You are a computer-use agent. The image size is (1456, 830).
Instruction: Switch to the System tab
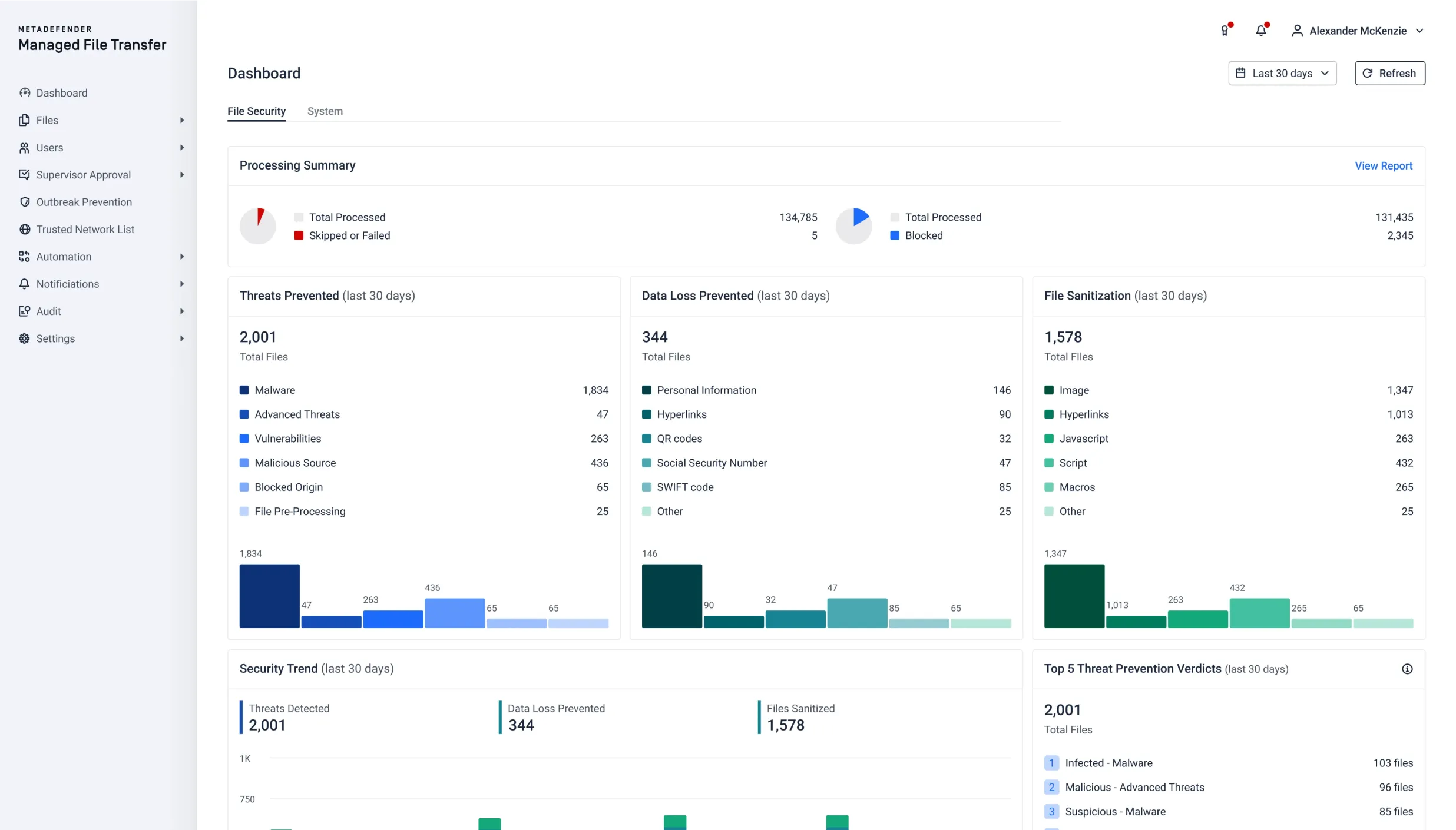pyautogui.click(x=325, y=111)
